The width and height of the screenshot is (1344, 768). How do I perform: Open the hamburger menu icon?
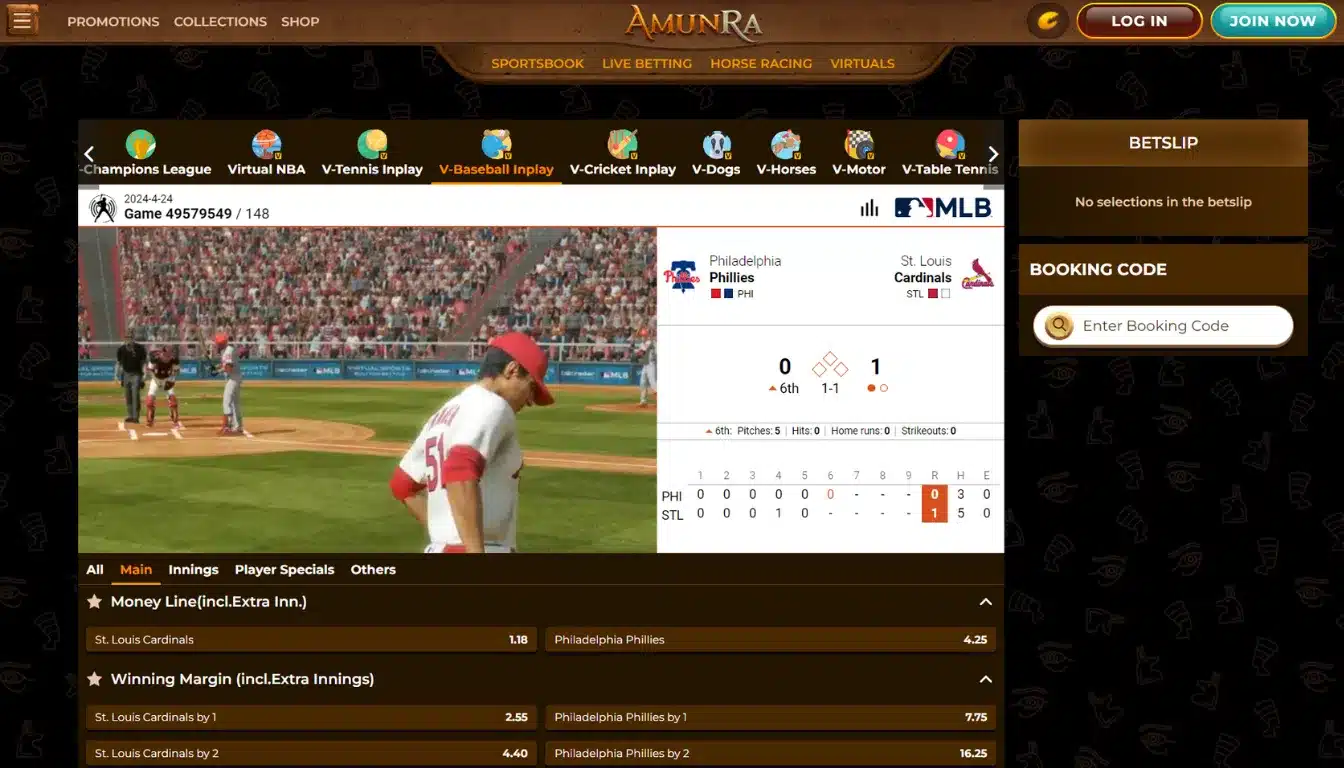[22, 19]
